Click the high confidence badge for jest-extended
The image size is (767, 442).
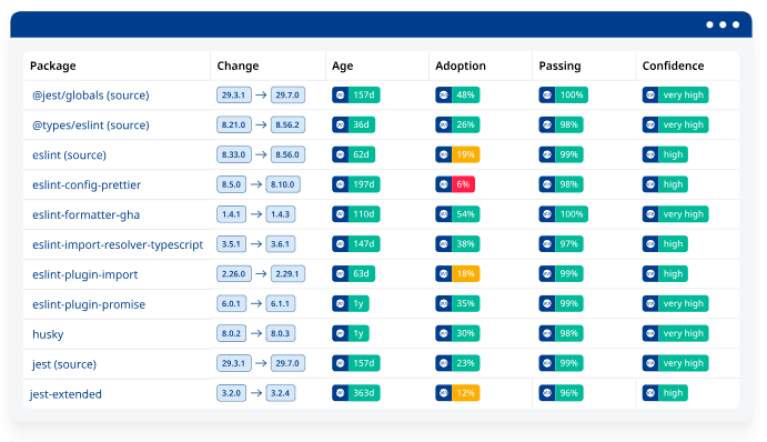click(x=665, y=393)
